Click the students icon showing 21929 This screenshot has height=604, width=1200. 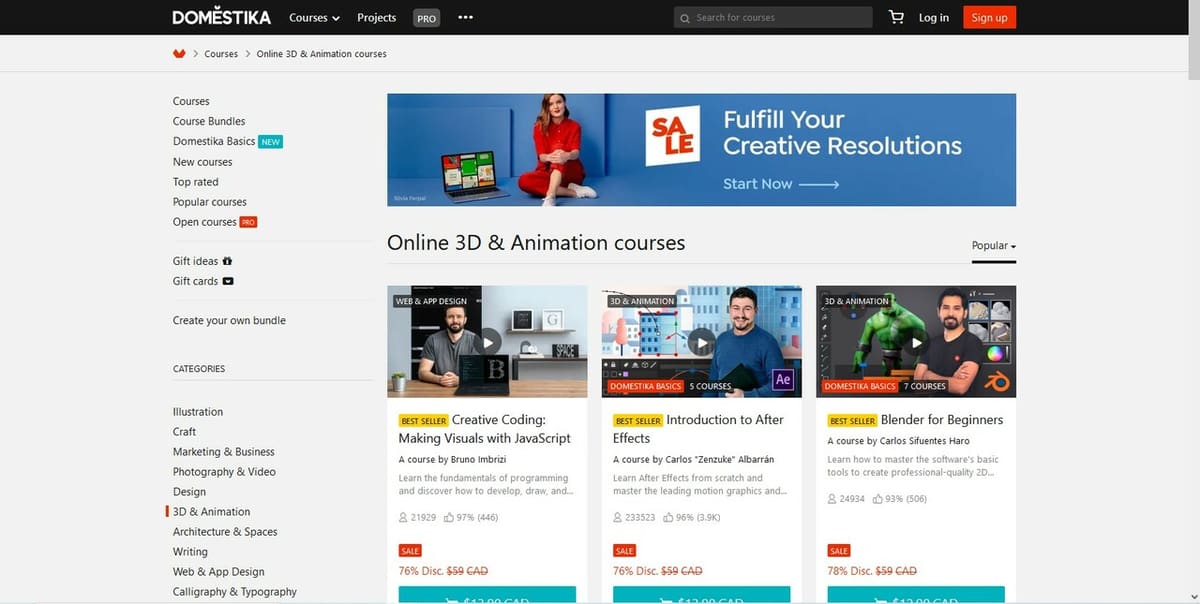402,517
